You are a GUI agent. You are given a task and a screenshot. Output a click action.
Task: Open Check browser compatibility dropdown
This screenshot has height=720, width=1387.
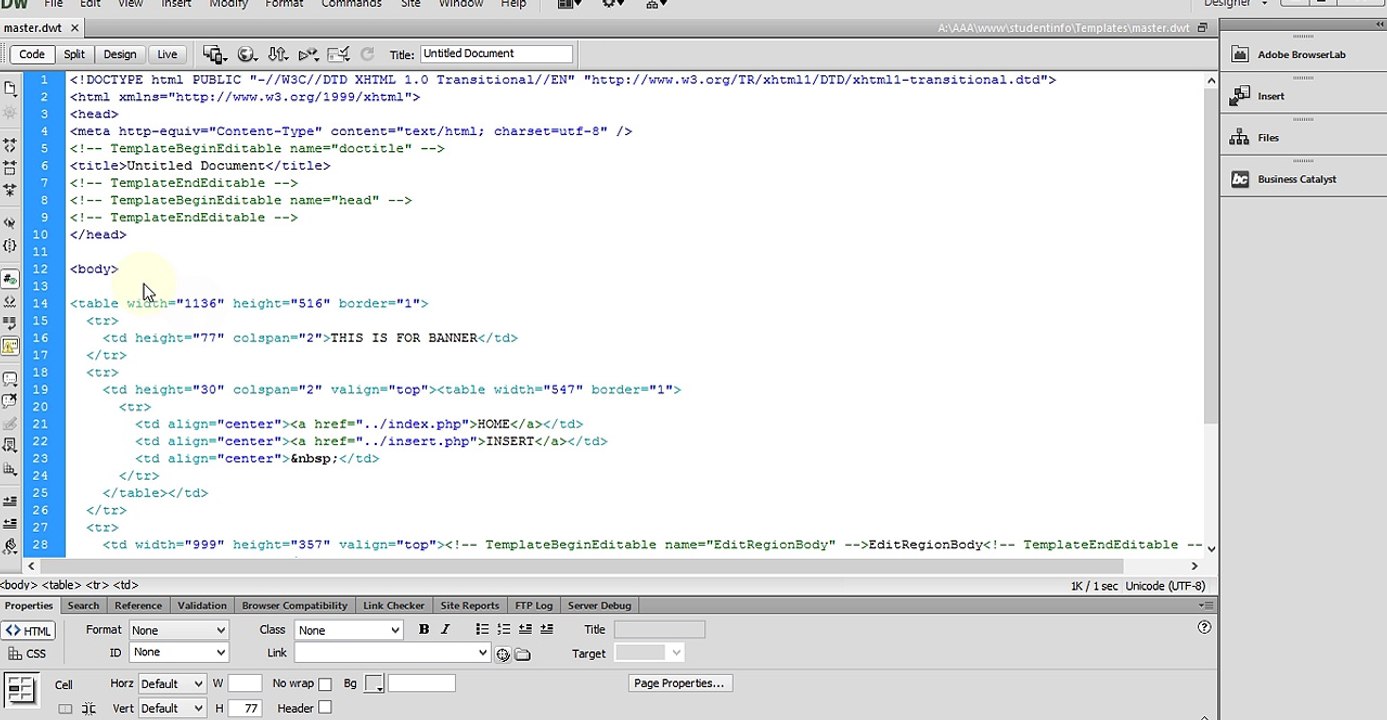tap(339, 54)
